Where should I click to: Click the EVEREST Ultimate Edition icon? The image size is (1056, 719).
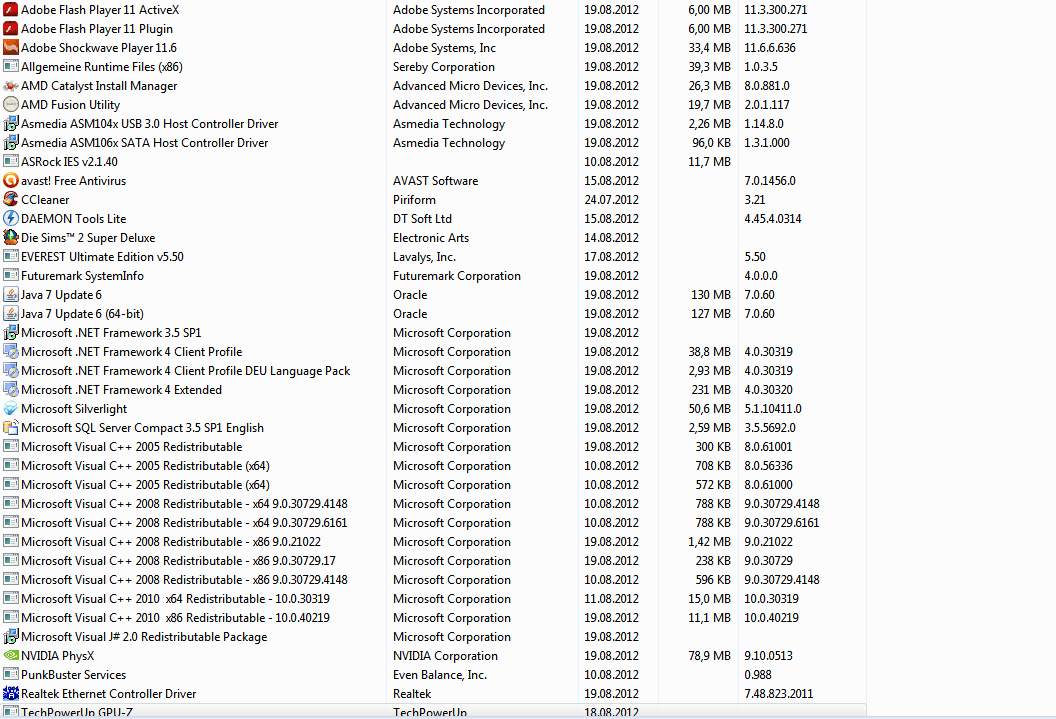click(10, 256)
